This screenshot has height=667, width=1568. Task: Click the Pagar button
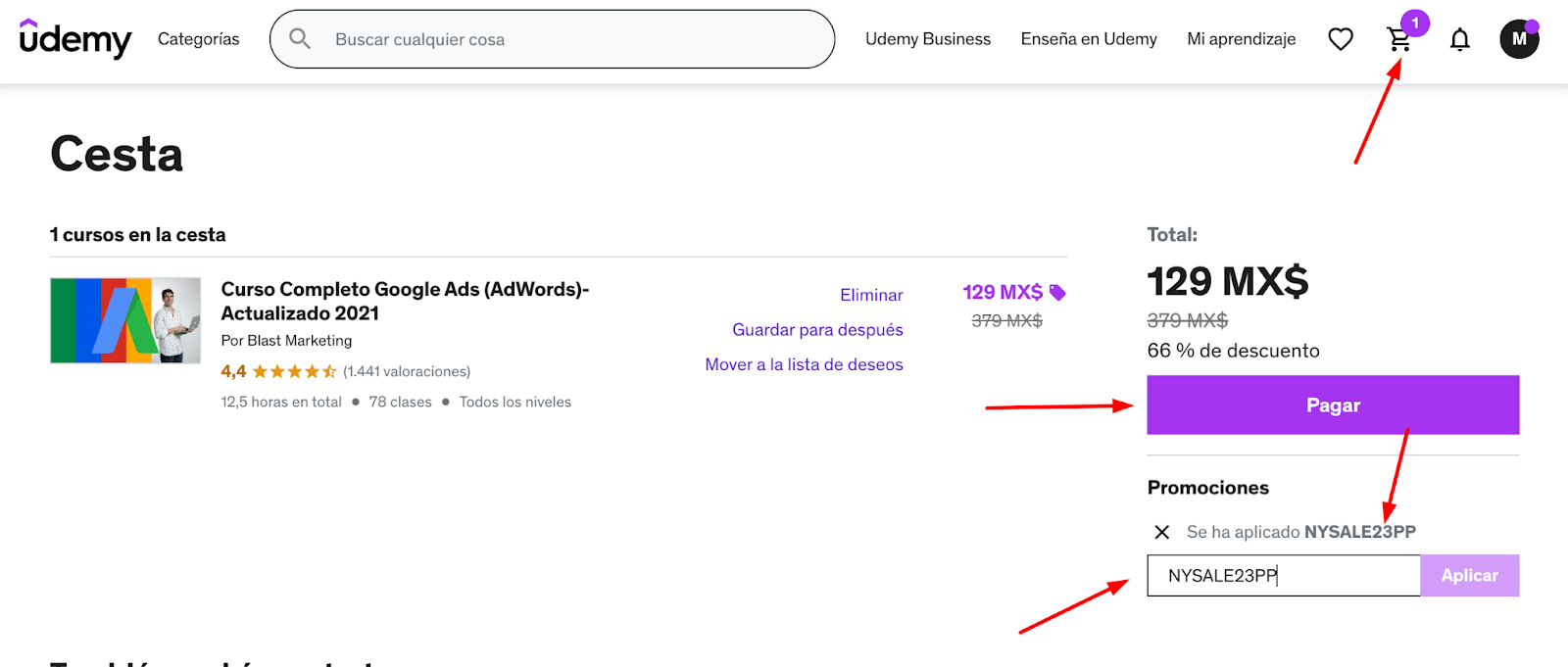click(x=1333, y=405)
